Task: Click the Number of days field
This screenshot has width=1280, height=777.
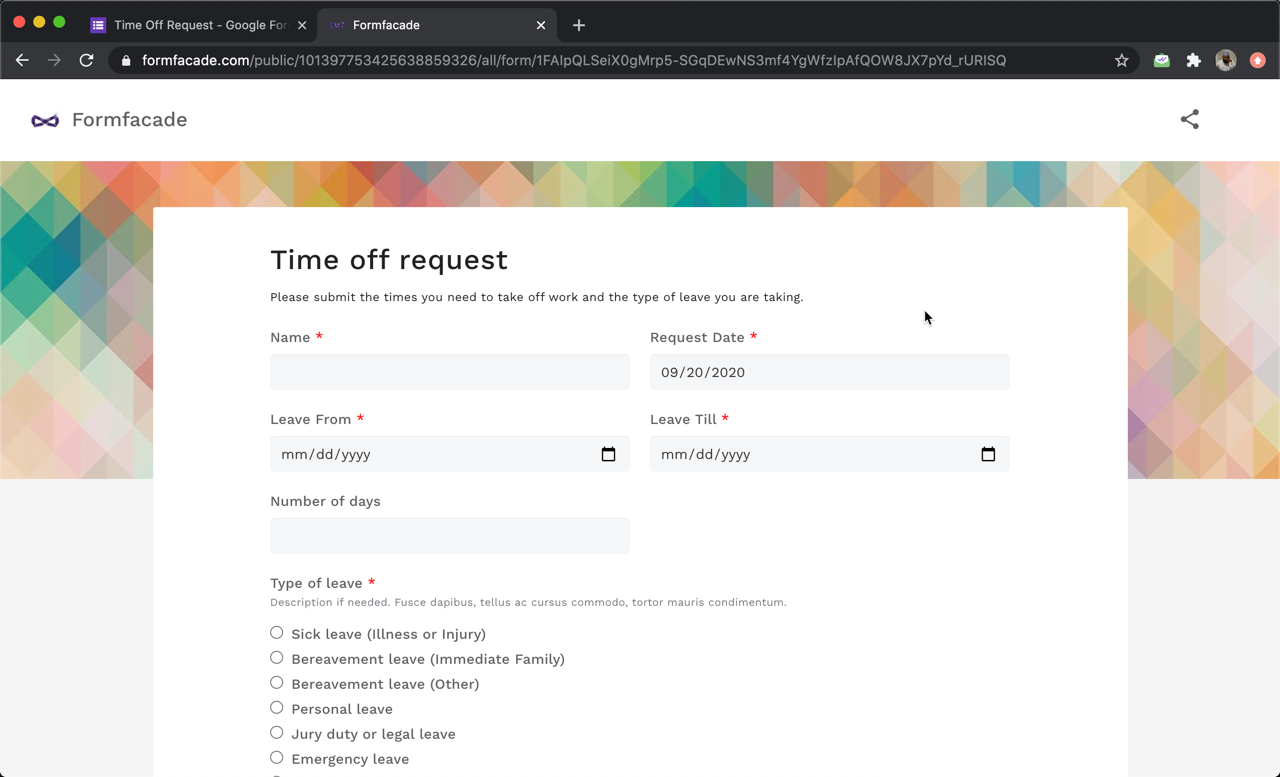Action: coord(449,536)
